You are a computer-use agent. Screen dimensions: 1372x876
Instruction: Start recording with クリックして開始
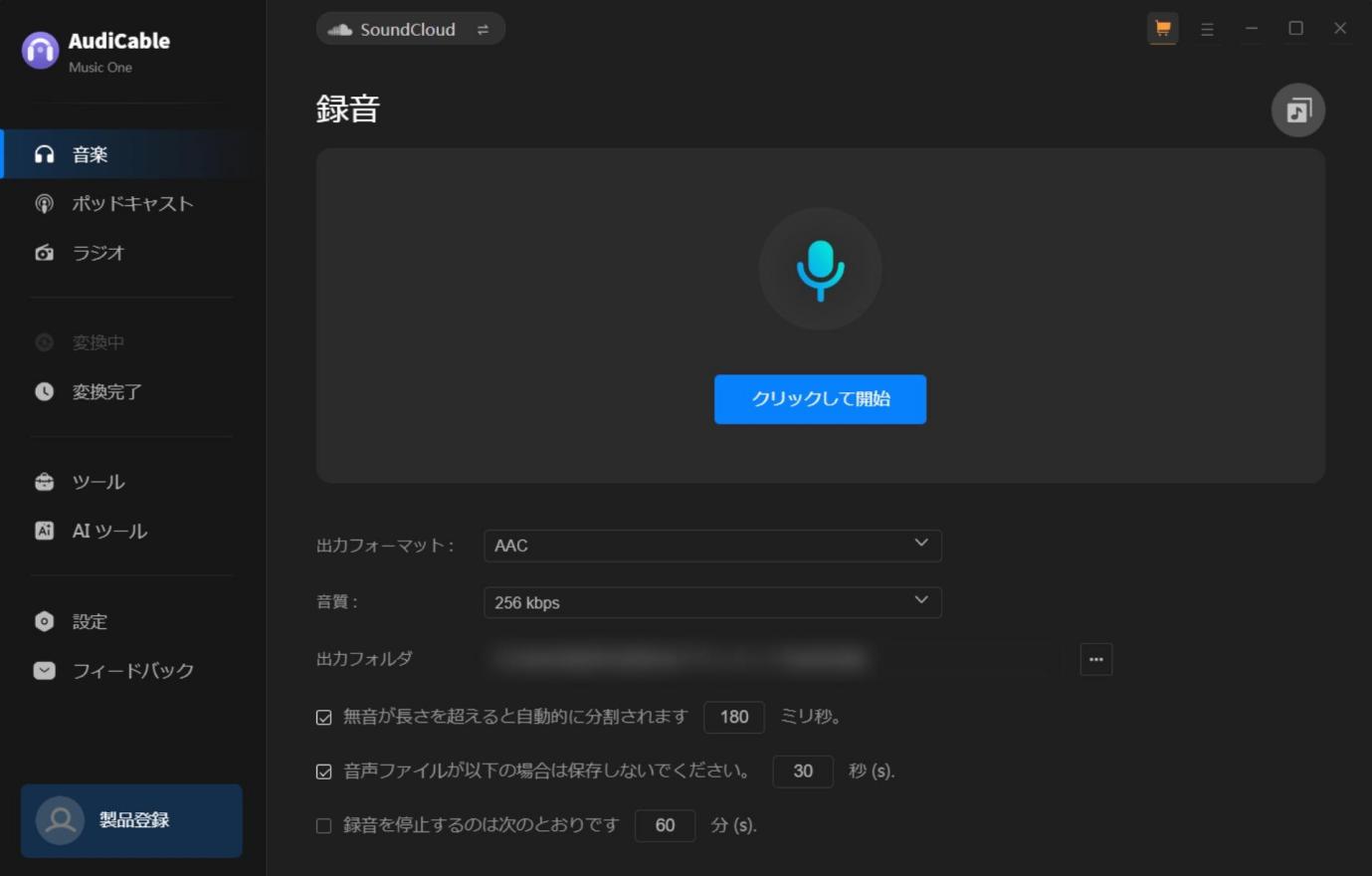coord(820,399)
